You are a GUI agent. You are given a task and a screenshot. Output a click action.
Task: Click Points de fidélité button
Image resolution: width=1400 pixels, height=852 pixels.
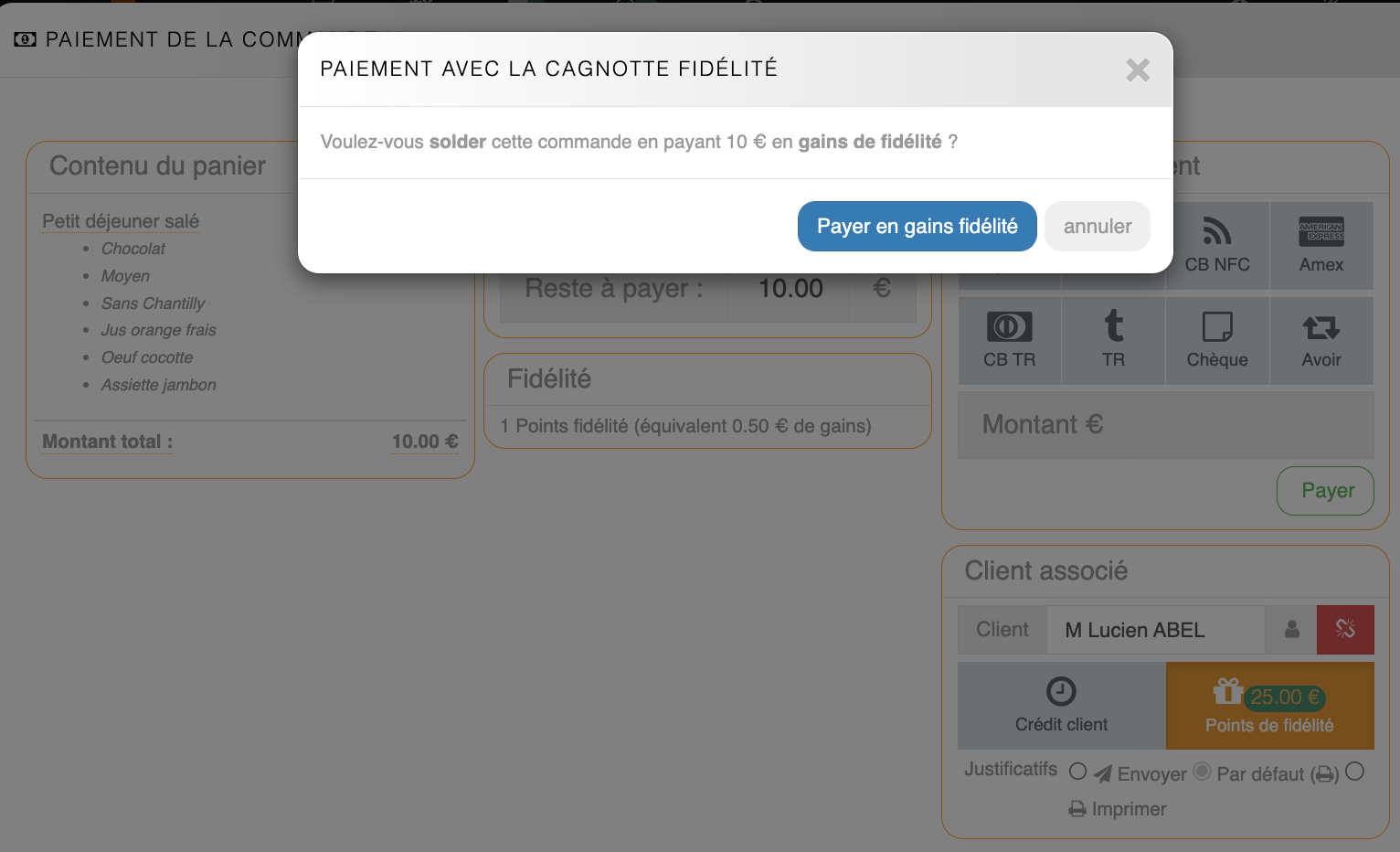click(1269, 706)
